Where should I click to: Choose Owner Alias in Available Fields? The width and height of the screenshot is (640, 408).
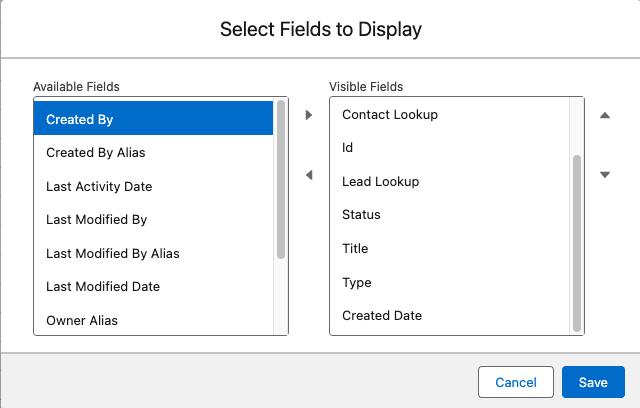coord(153,320)
